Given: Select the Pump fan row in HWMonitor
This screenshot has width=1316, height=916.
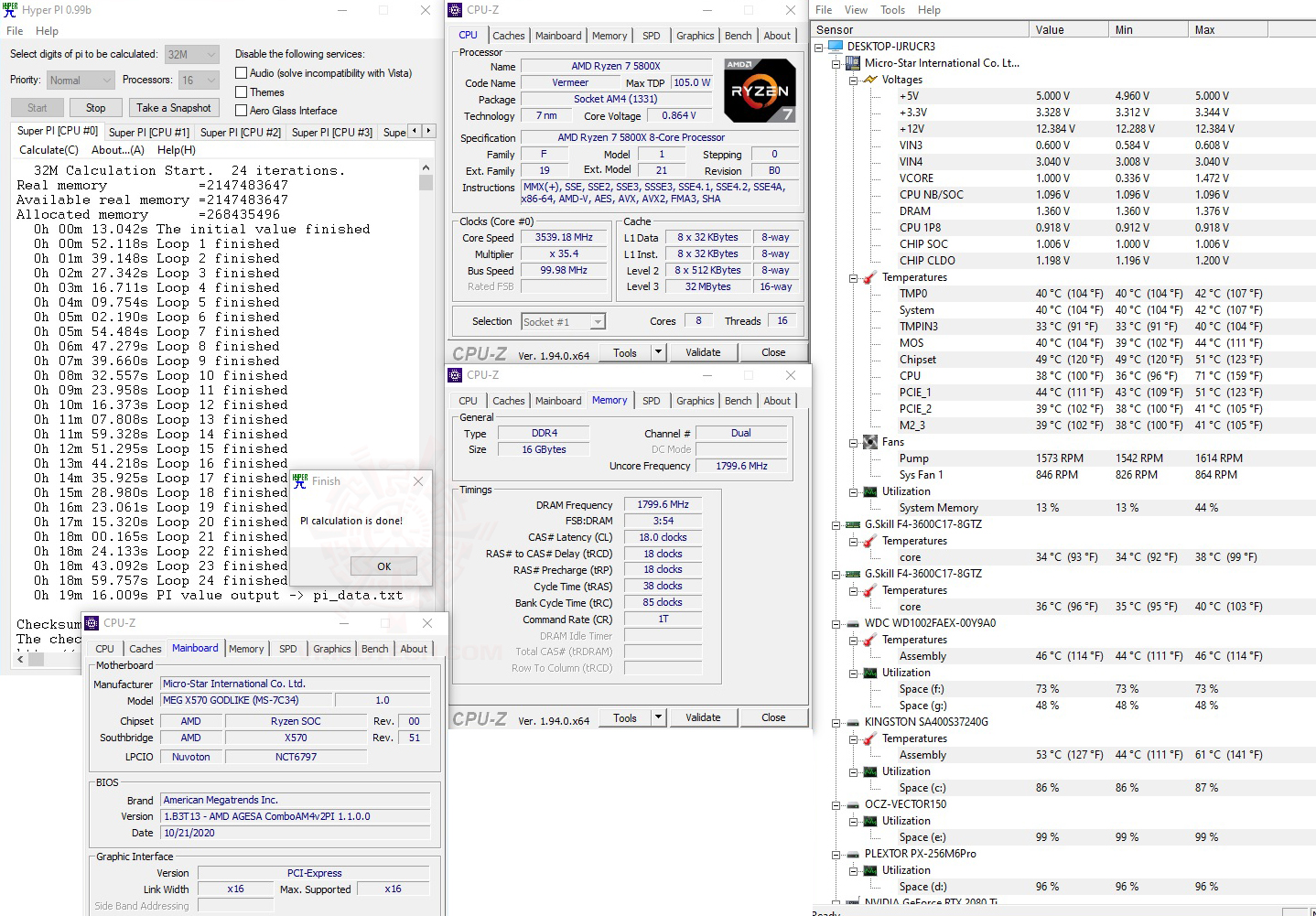Looking at the screenshot, I should point(1063,458).
